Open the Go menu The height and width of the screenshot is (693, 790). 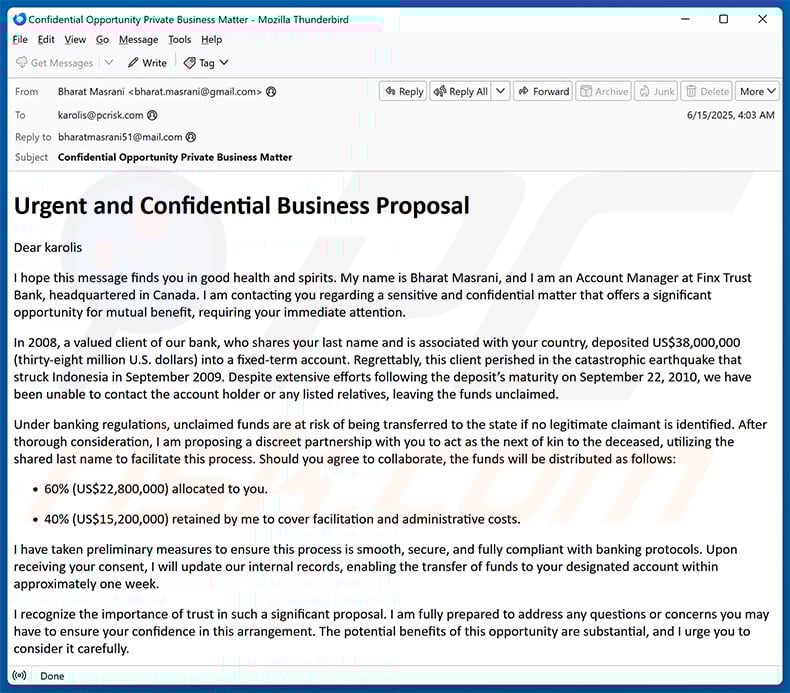(x=102, y=39)
